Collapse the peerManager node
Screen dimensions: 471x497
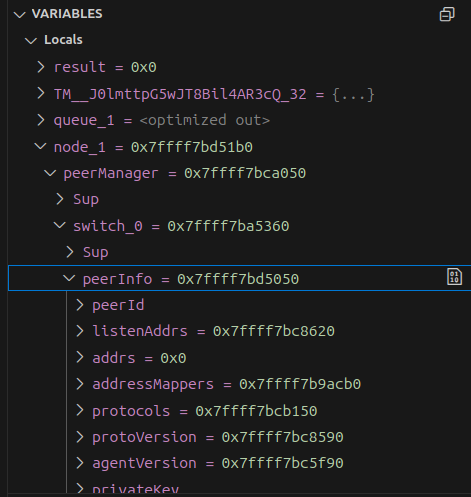click(50, 173)
